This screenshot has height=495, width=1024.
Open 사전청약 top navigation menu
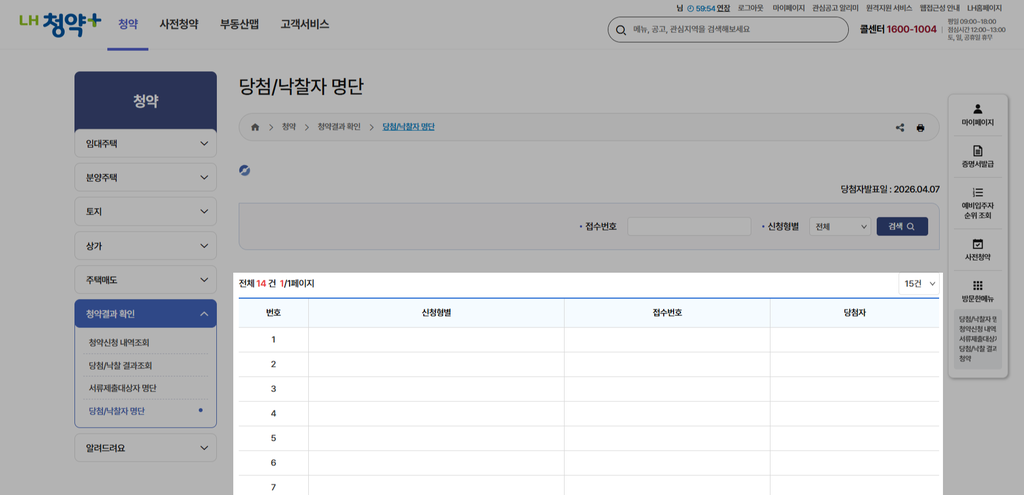click(x=179, y=25)
